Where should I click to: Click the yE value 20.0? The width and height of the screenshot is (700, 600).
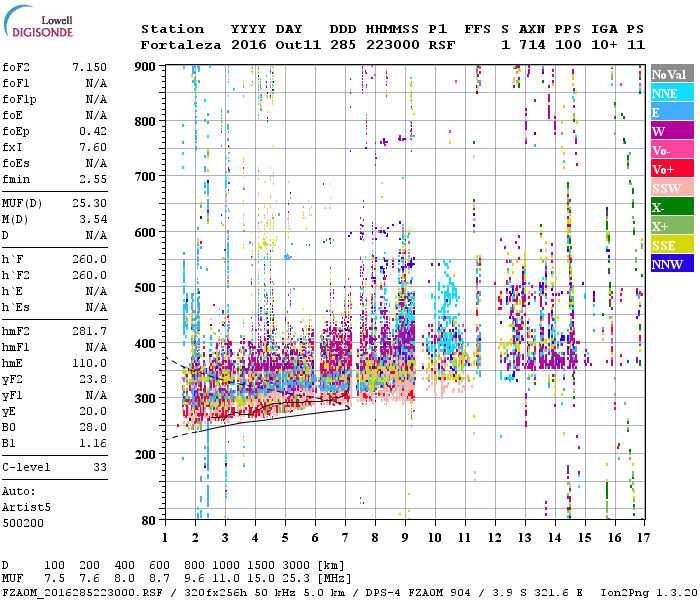[93, 412]
